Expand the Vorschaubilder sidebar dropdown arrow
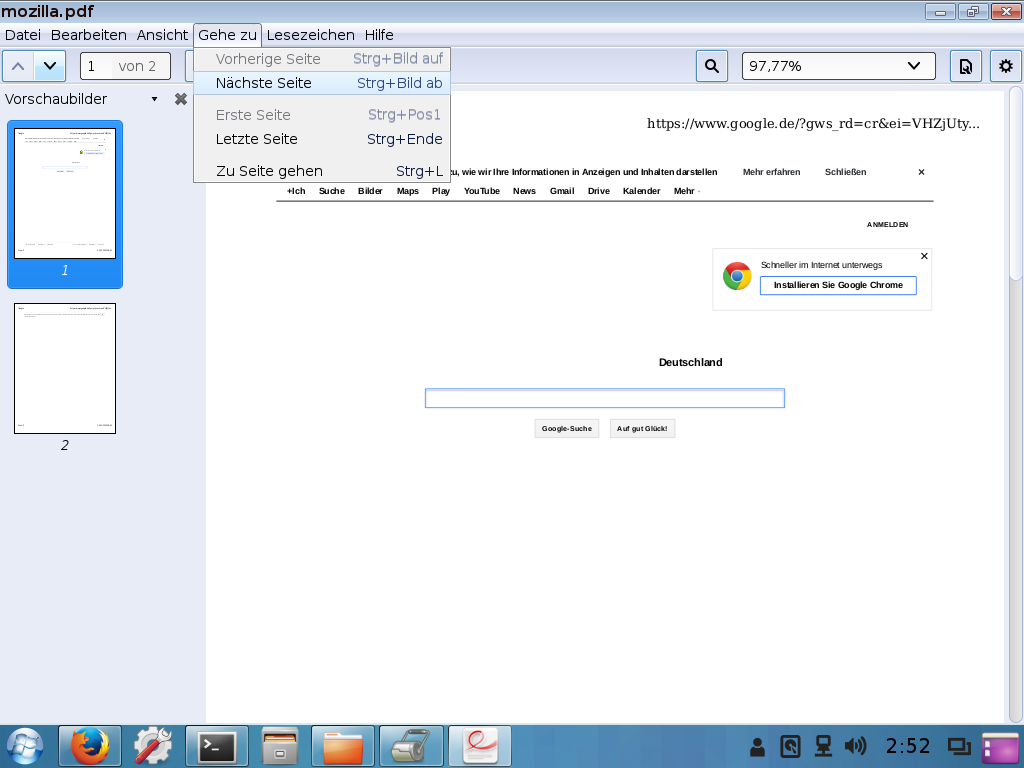Image resolution: width=1024 pixels, height=768 pixels. 154,99
